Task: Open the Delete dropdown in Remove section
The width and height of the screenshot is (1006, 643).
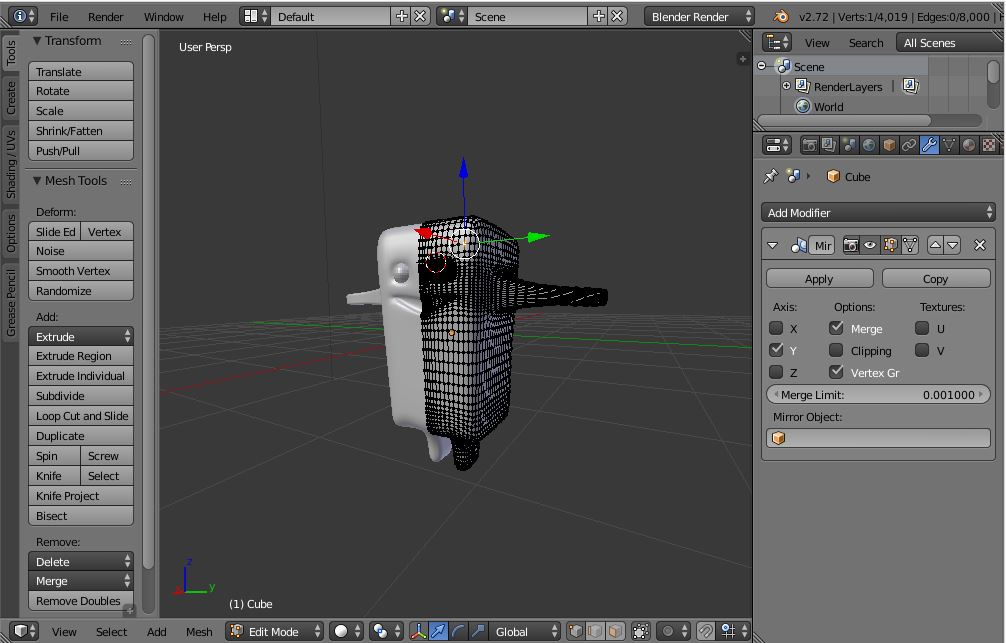Action: [x=81, y=562]
